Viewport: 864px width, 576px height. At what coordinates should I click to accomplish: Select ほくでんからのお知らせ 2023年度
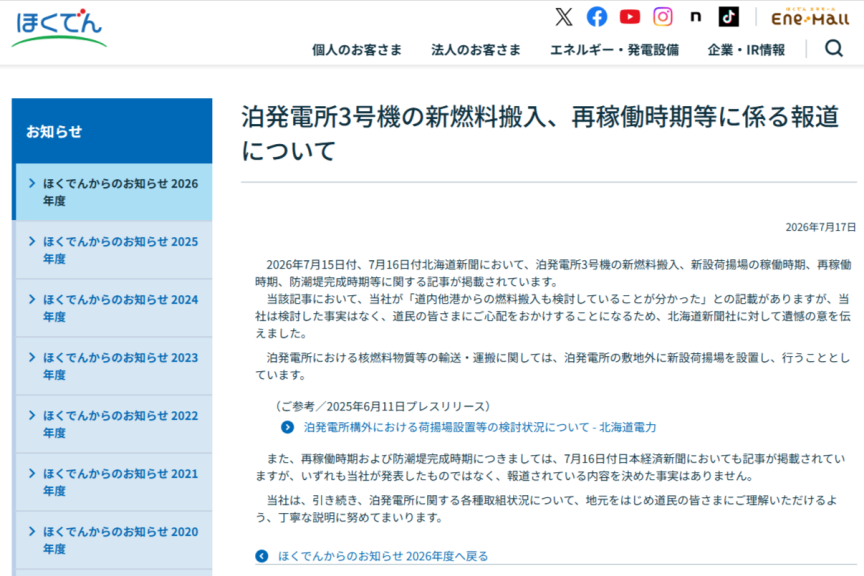tap(112, 366)
